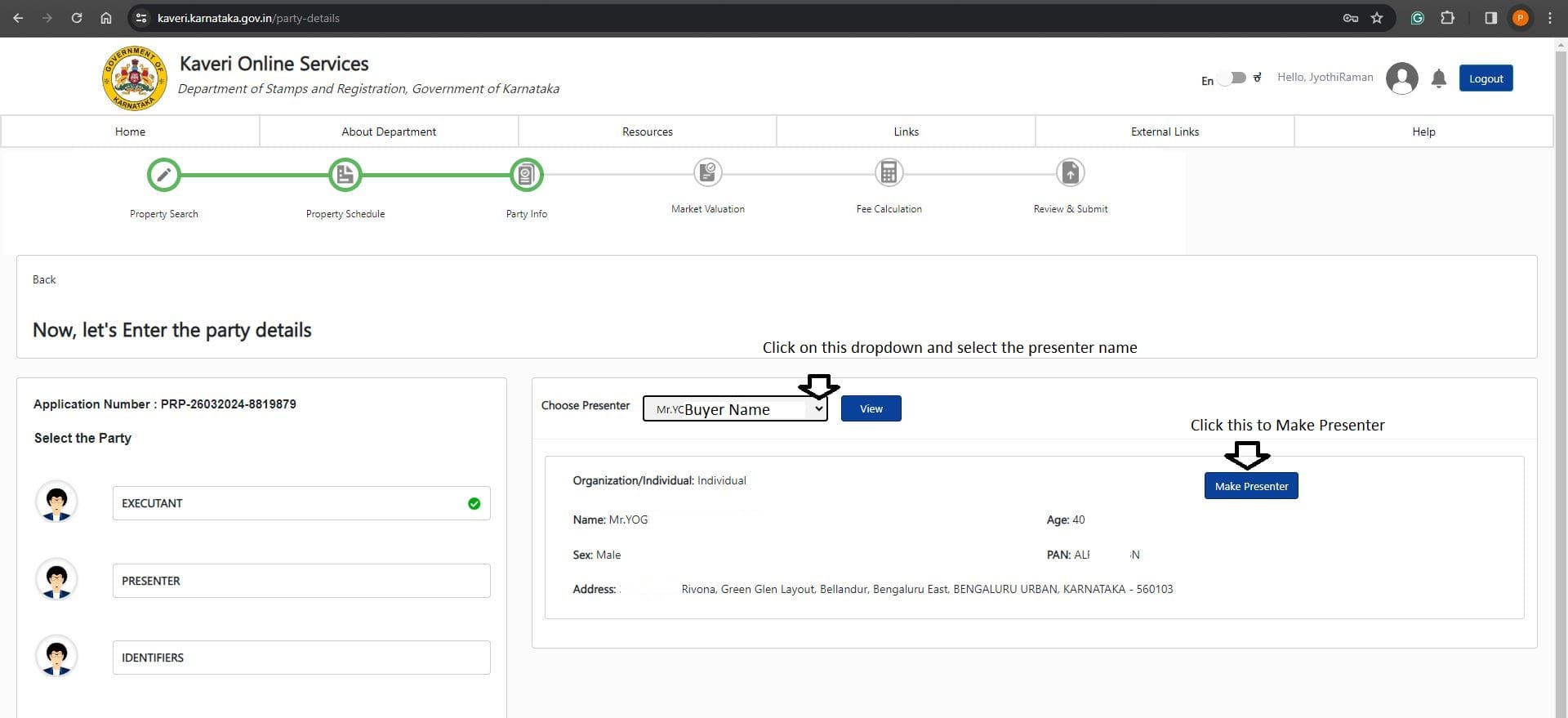Click the Fee Calculation calculator icon
The width and height of the screenshot is (1568, 718).
coord(889,173)
